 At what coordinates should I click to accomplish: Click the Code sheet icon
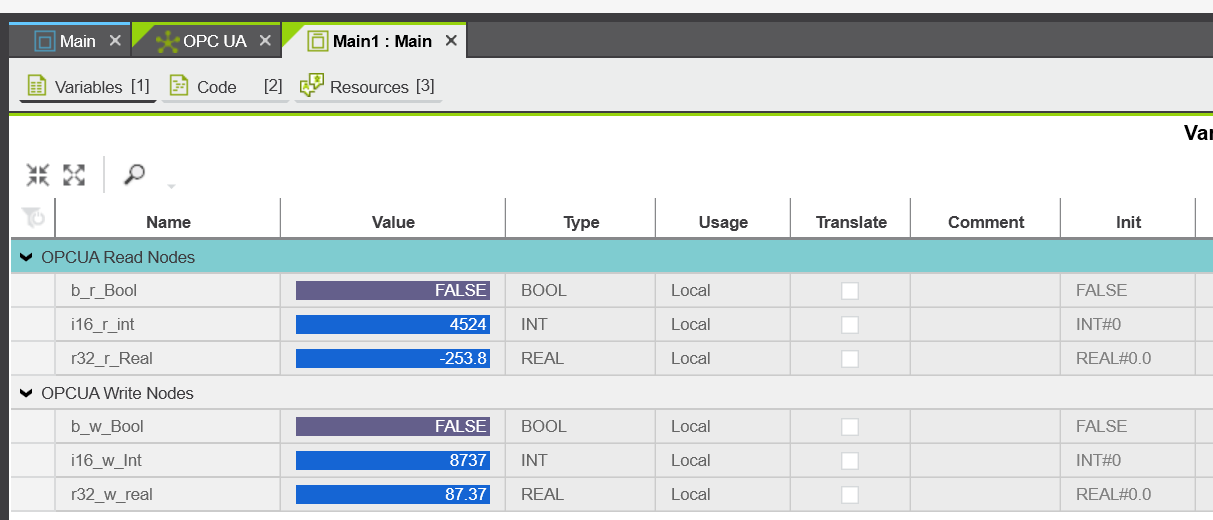tap(179, 86)
